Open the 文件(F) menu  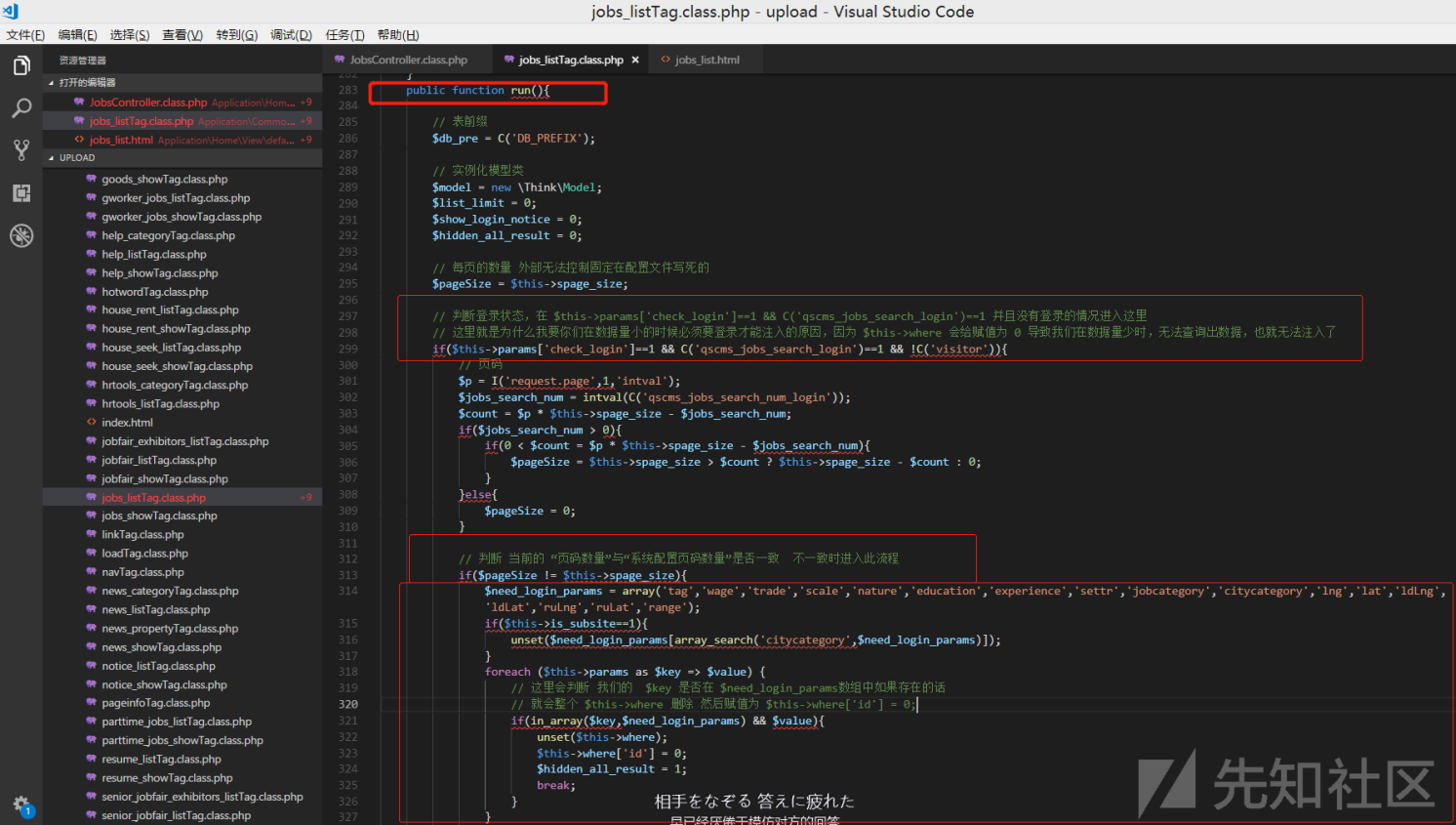point(25,35)
